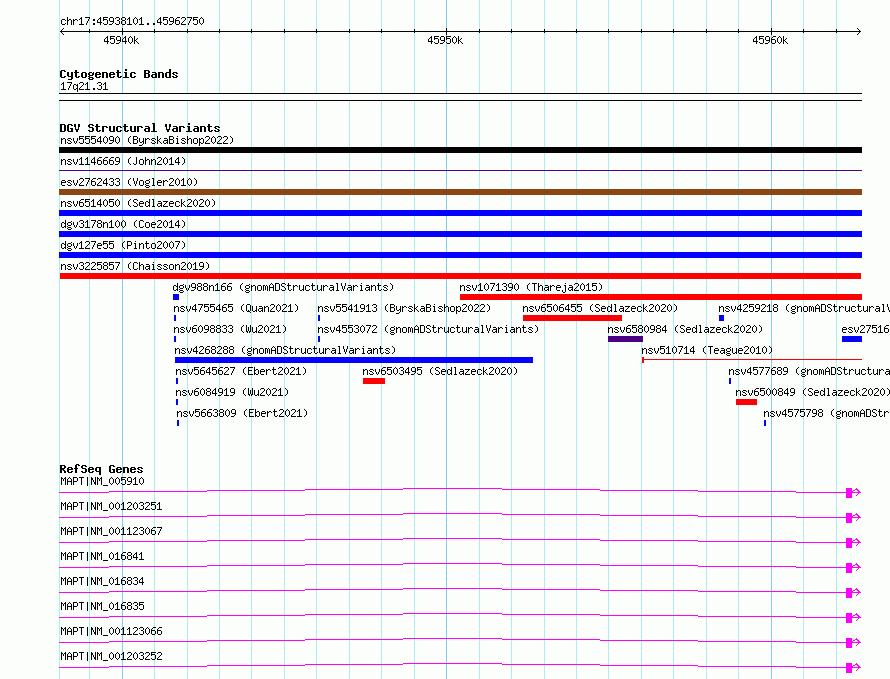Open MAPT|NM_016841 transcript label
The width and height of the screenshot is (890, 679).
click(102, 556)
